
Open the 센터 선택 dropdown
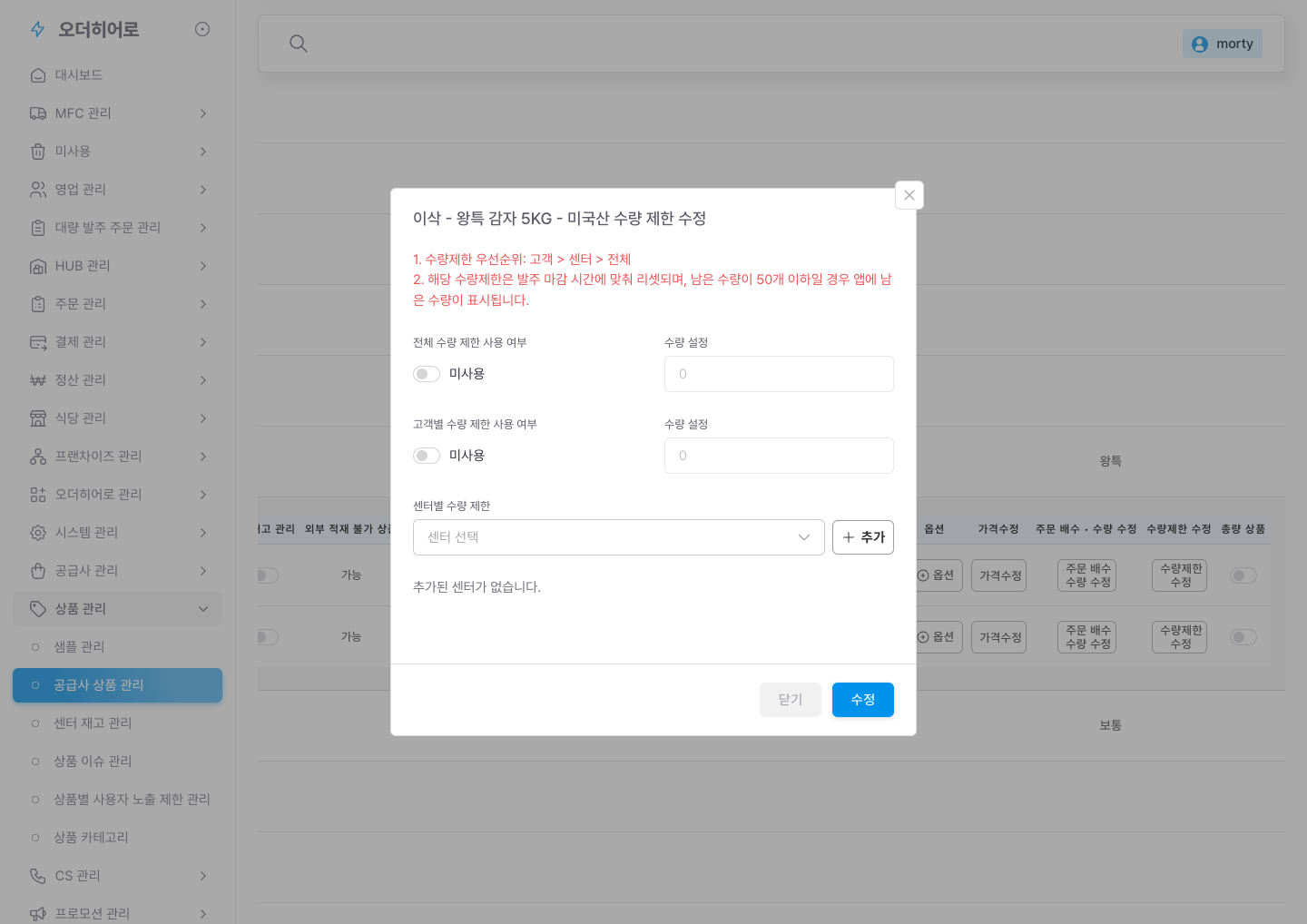coord(619,537)
